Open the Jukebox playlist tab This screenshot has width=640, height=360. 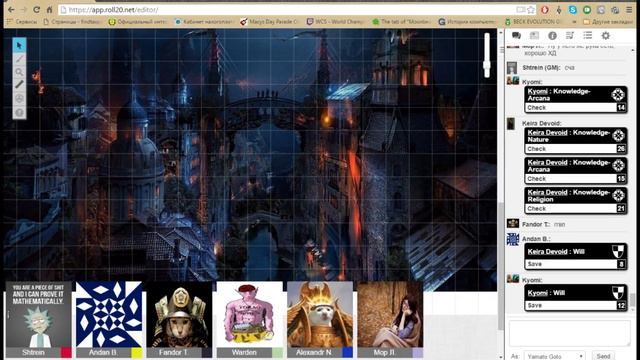(x=570, y=36)
